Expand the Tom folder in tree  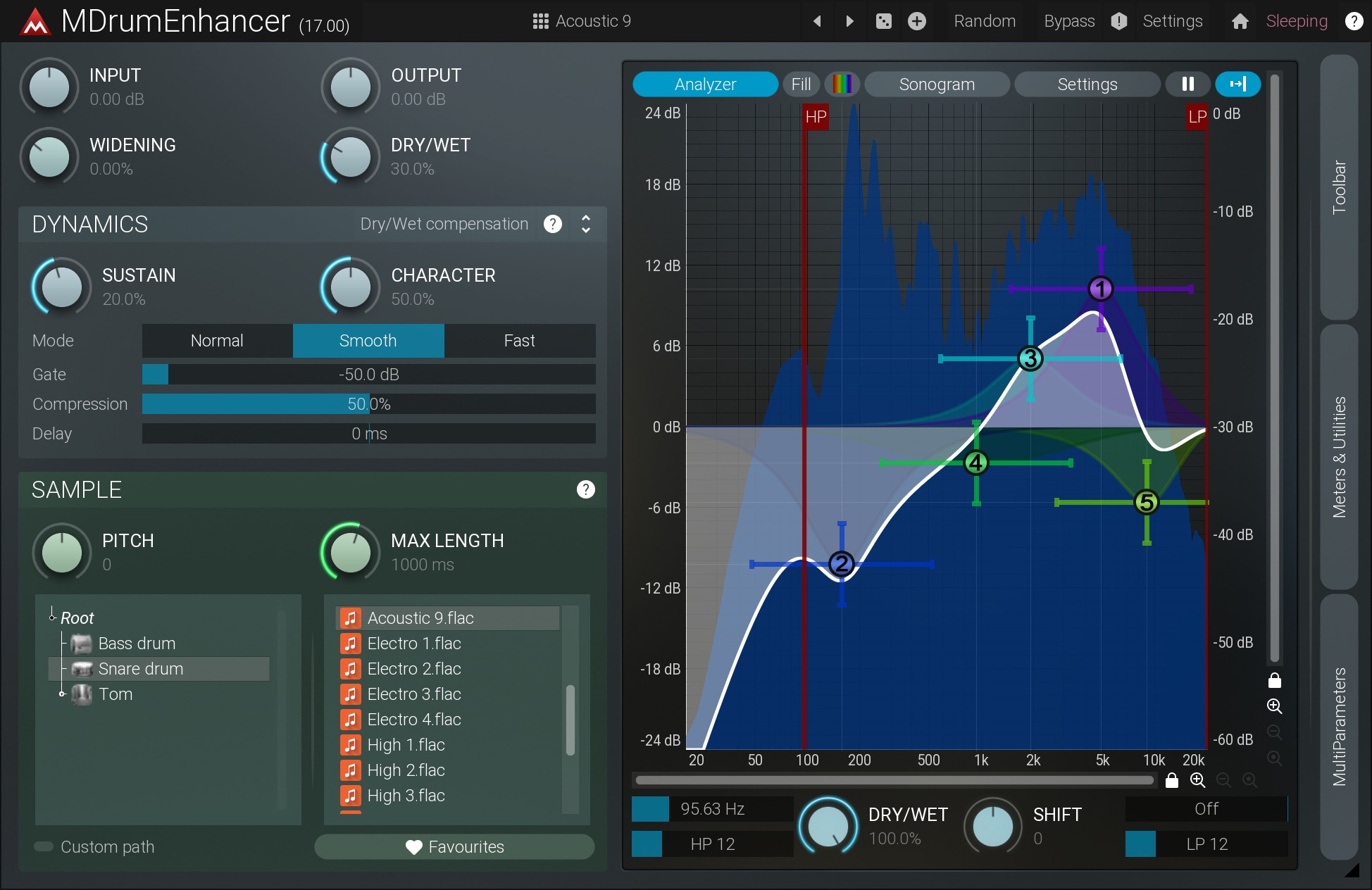click(62, 694)
